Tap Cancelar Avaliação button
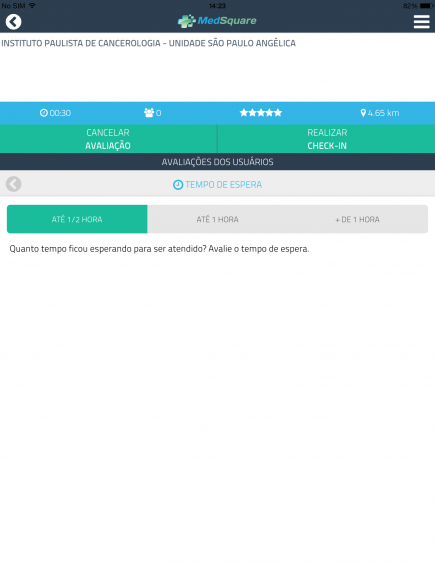The height and width of the screenshot is (585, 435). pyautogui.click(x=108, y=139)
